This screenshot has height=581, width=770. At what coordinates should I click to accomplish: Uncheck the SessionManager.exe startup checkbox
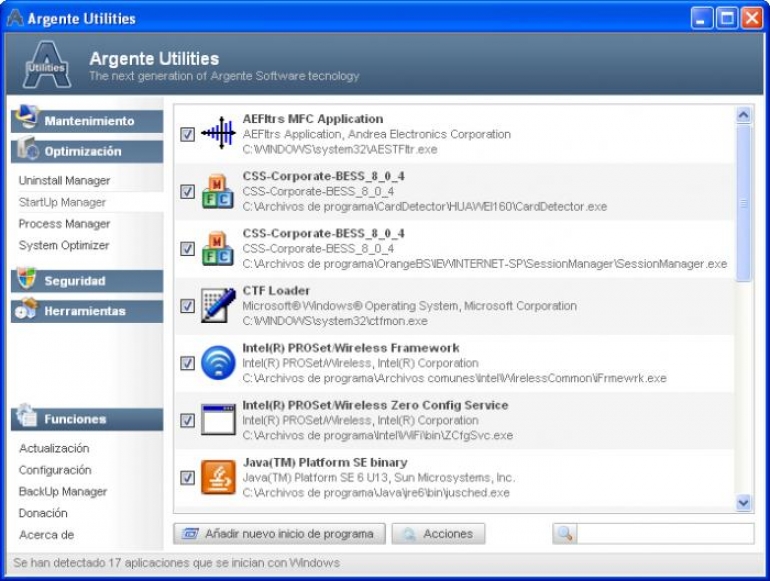click(x=187, y=249)
